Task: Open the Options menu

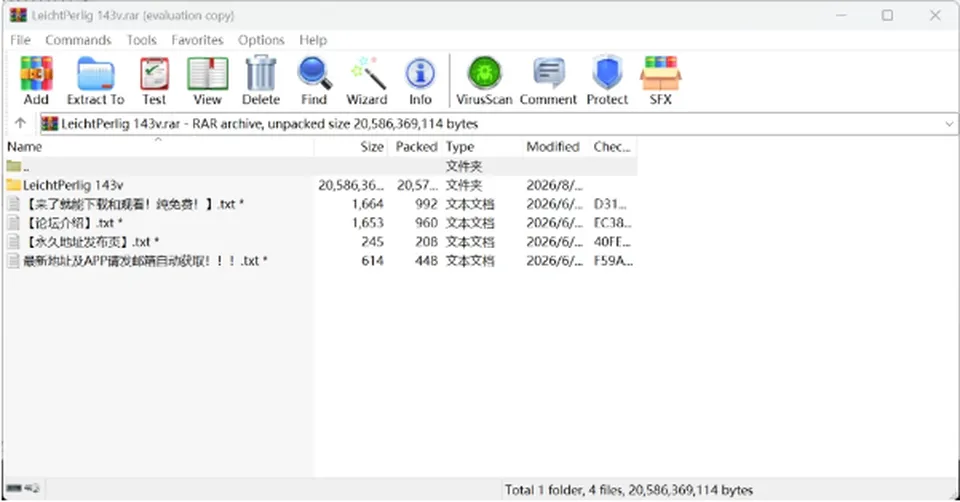Action: click(x=261, y=40)
